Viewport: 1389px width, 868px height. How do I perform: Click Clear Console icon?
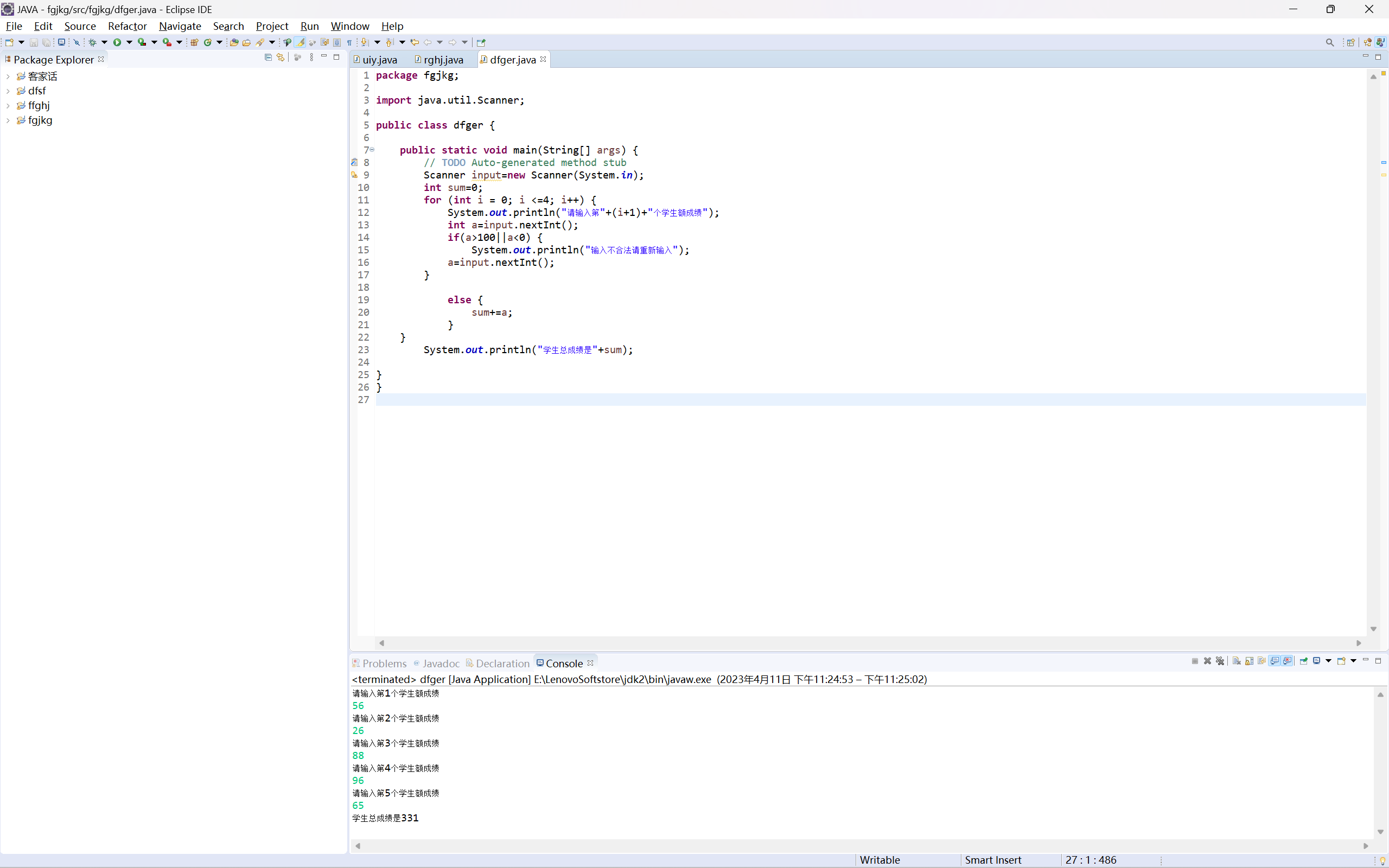click(1237, 661)
